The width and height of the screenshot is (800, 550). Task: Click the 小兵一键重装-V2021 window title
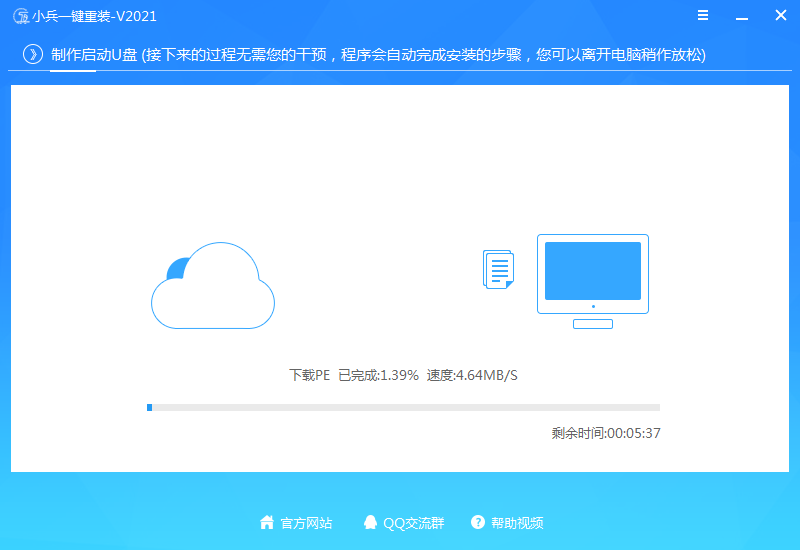[94, 16]
